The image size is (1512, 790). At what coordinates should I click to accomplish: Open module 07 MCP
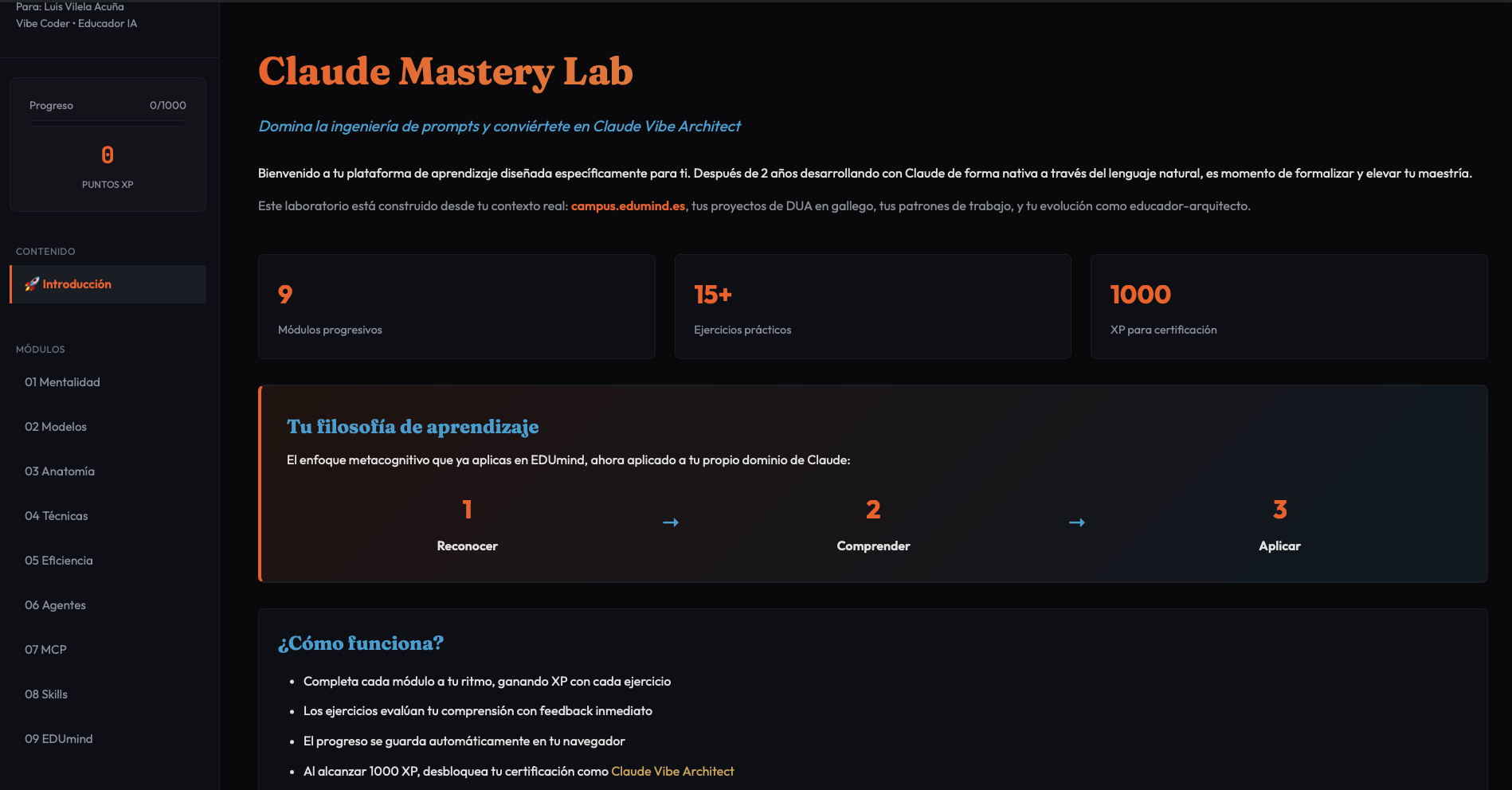46,650
